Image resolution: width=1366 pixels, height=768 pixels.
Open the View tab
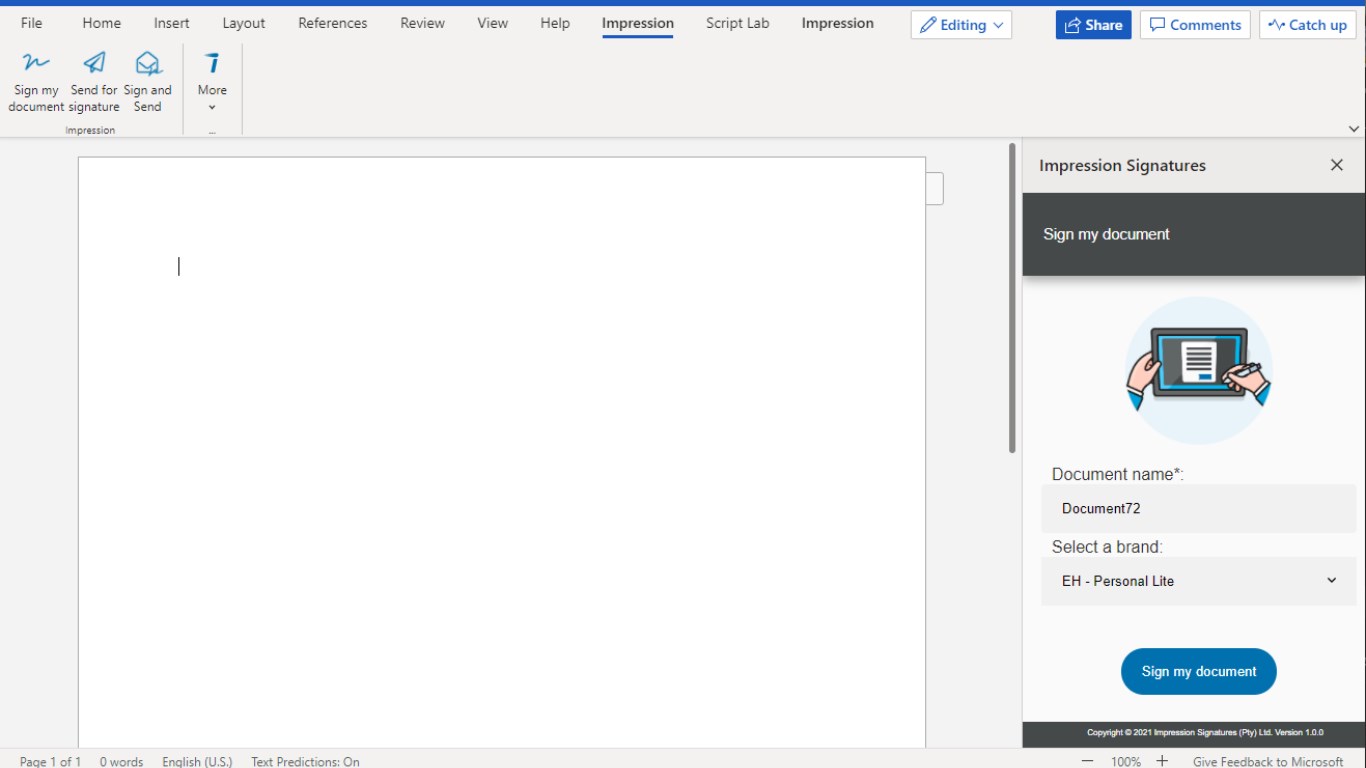(x=492, y=23)
